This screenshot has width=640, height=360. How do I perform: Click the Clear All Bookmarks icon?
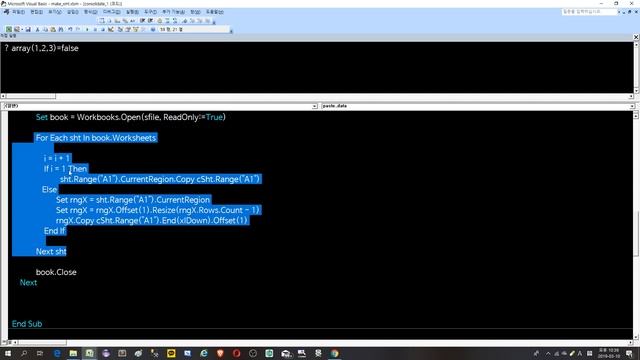pyautogui.click(x=208, y=21)
